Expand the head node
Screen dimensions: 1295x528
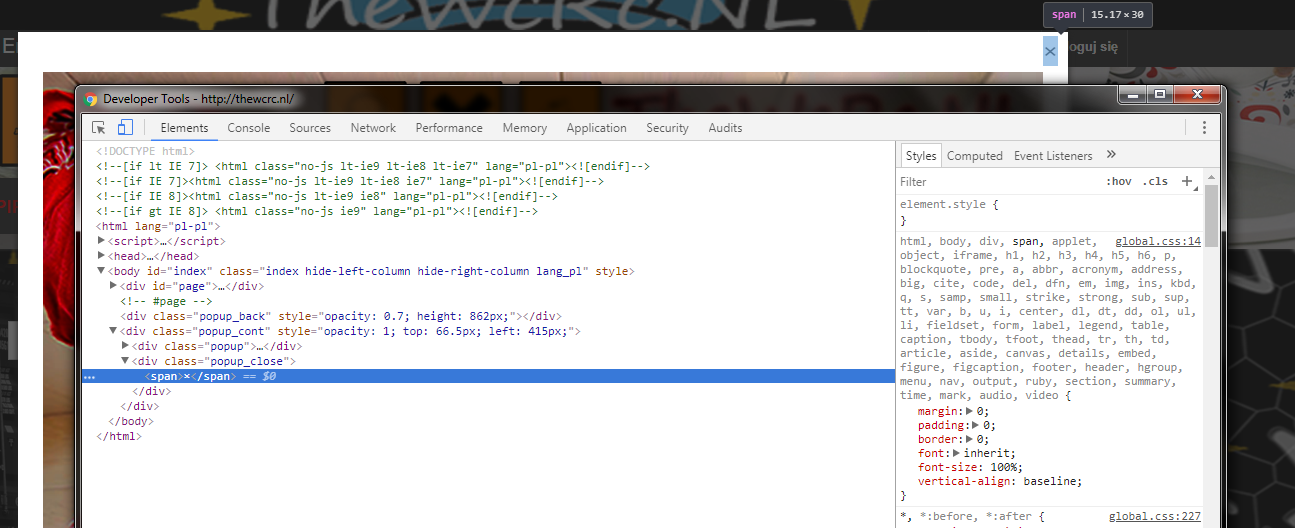pyautogui.click(x=101, y=256)
